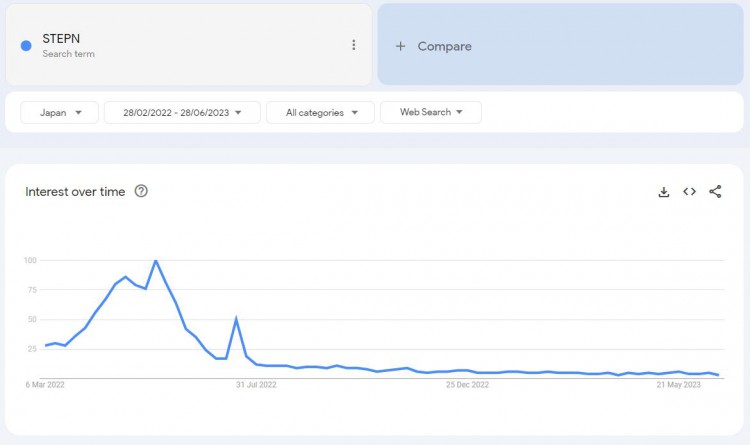Click the 25 Dec 2022 axis label
Viewport: 750px width, 445px height.
tap(467, 384)
